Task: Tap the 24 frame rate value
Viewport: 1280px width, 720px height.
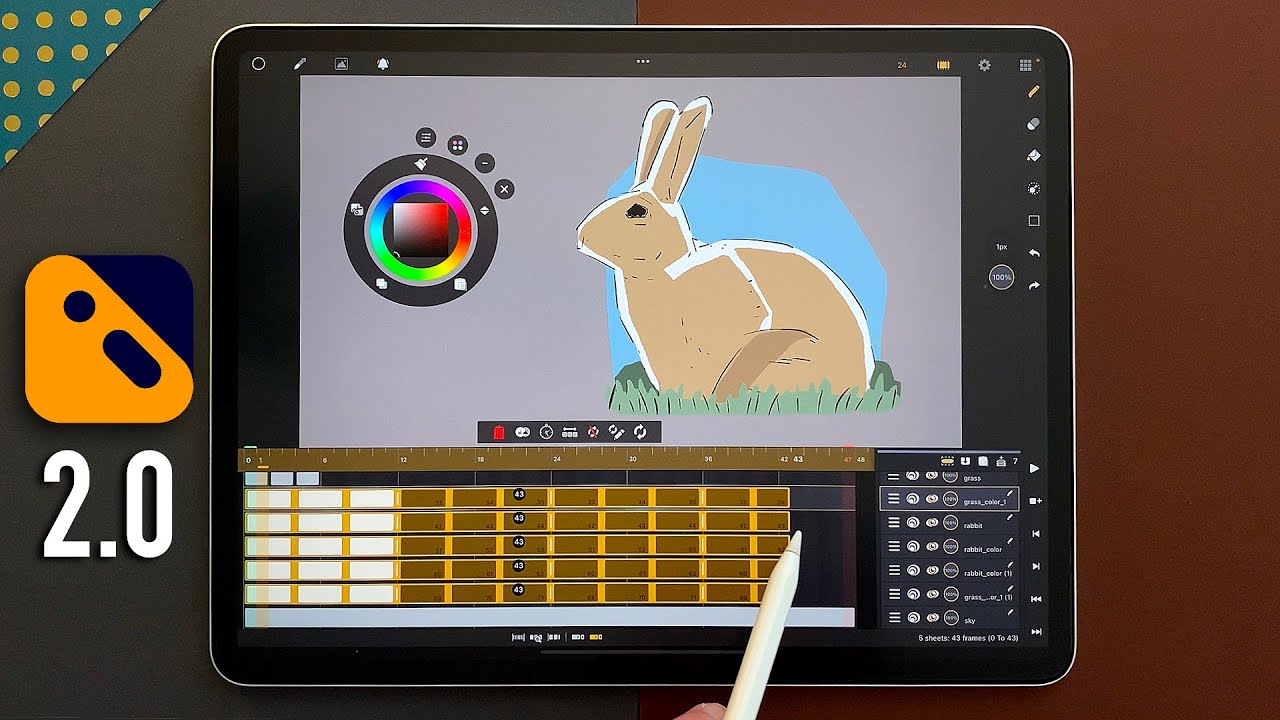Action: coord(902,65)
